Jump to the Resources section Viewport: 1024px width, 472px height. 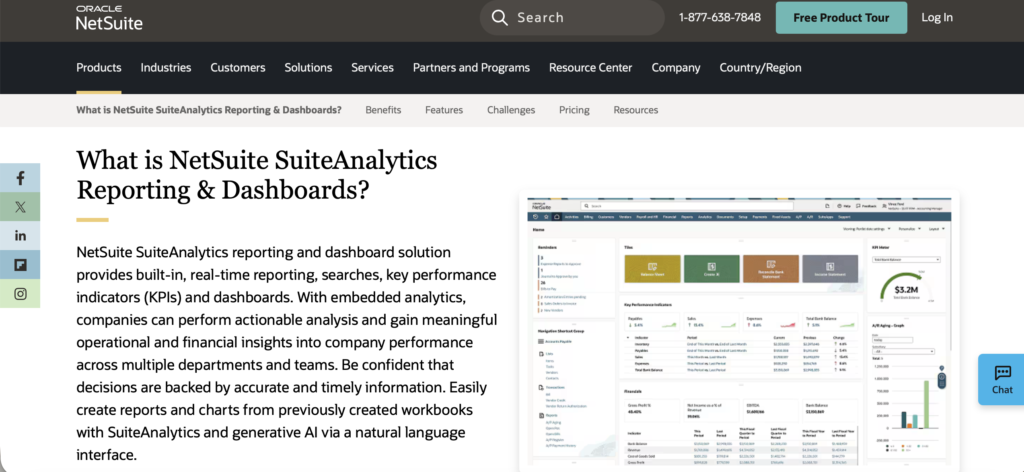pyautogui.click(x=635, y=110)
